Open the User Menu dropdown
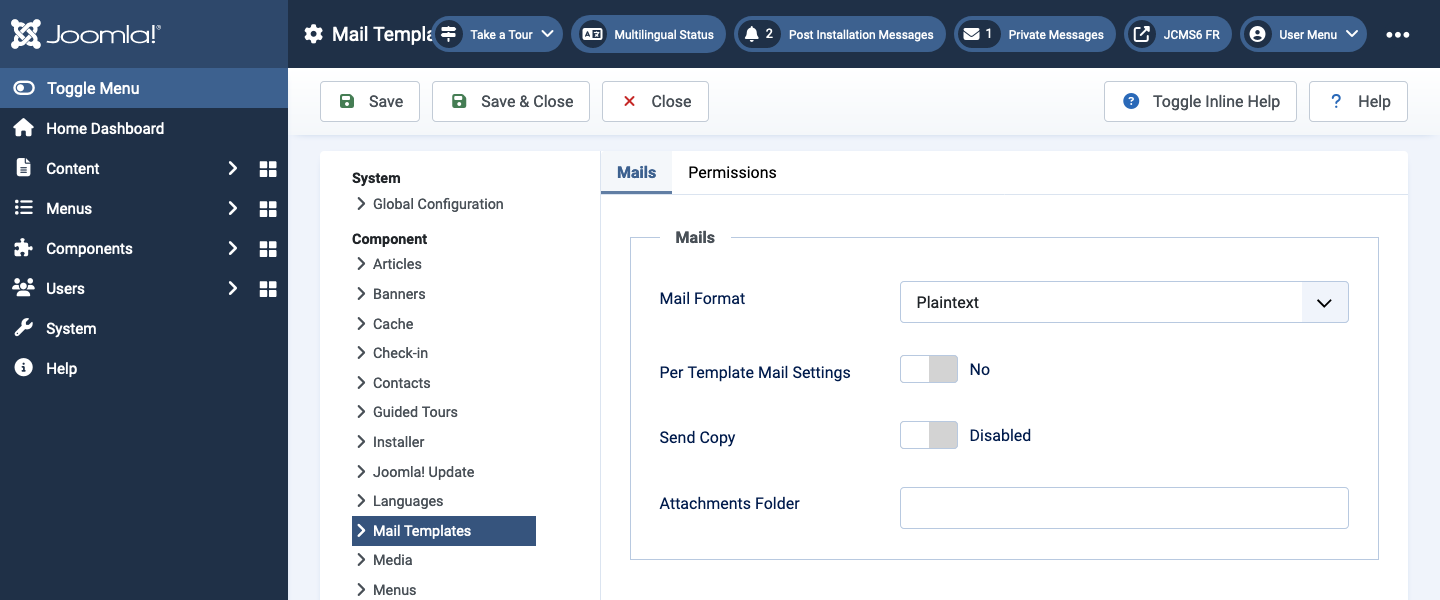 click(x=1304, y=34)
